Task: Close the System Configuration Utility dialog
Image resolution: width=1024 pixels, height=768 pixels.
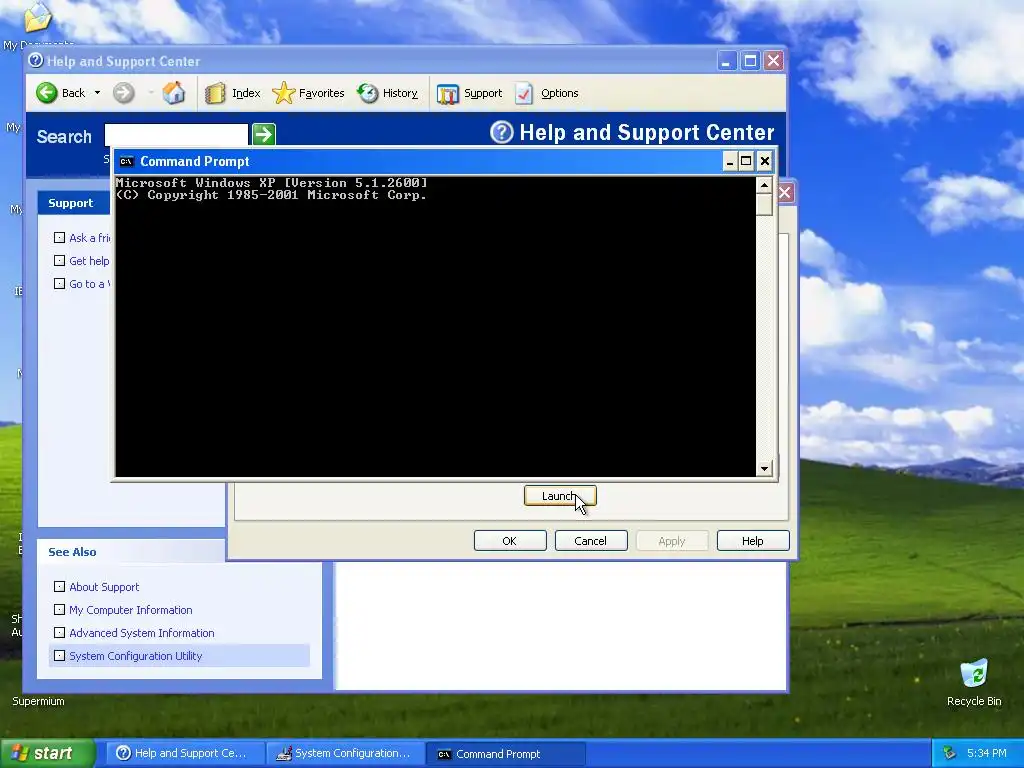Action: [x=785, y=193]
